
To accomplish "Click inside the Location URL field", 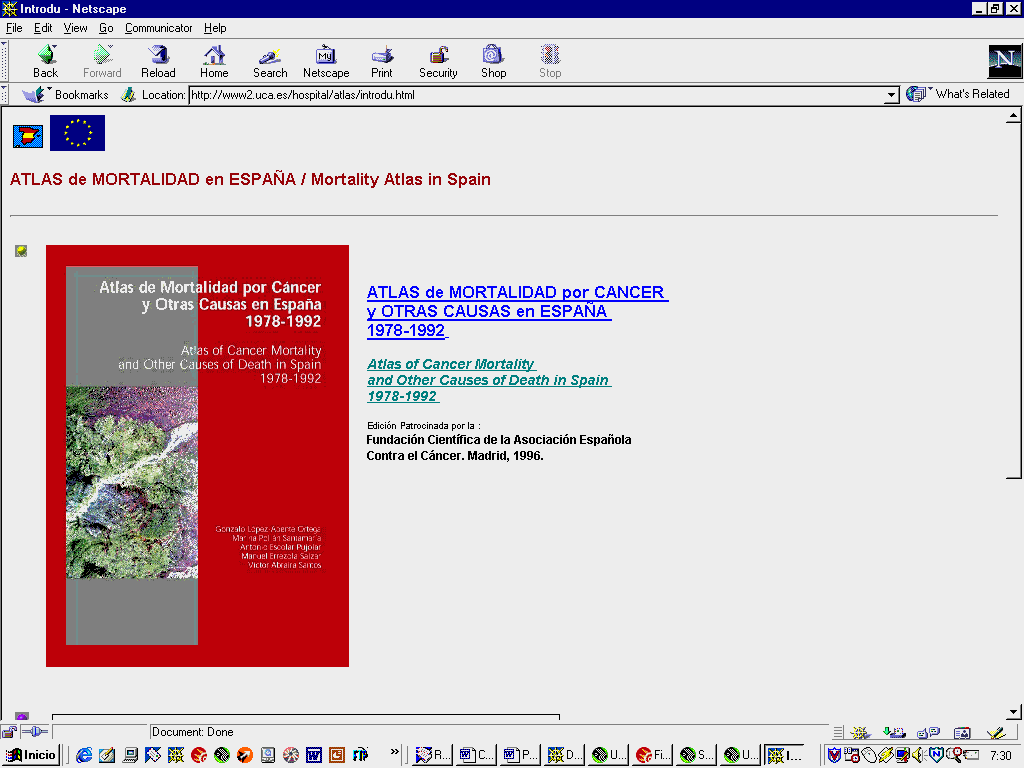I will [535, 95].
